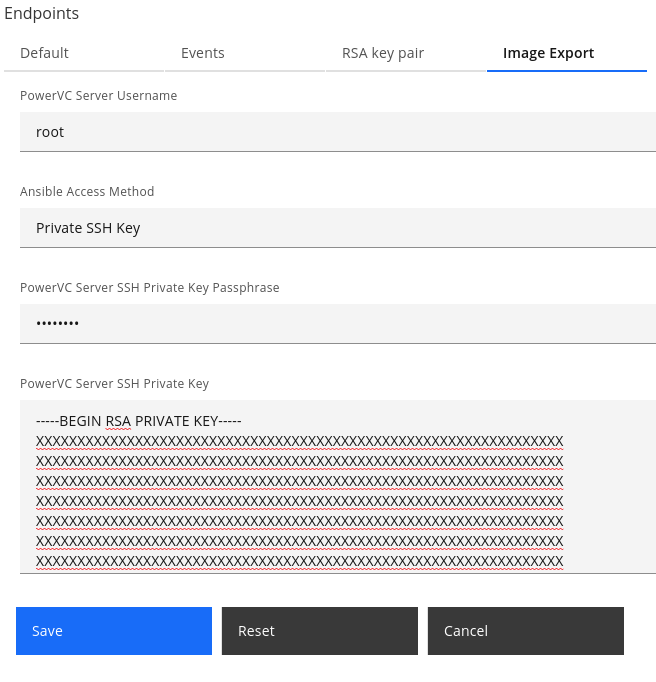656x682 pixels.
Task: Click the PowerVC Server Username field containing root
Action: 337,132
